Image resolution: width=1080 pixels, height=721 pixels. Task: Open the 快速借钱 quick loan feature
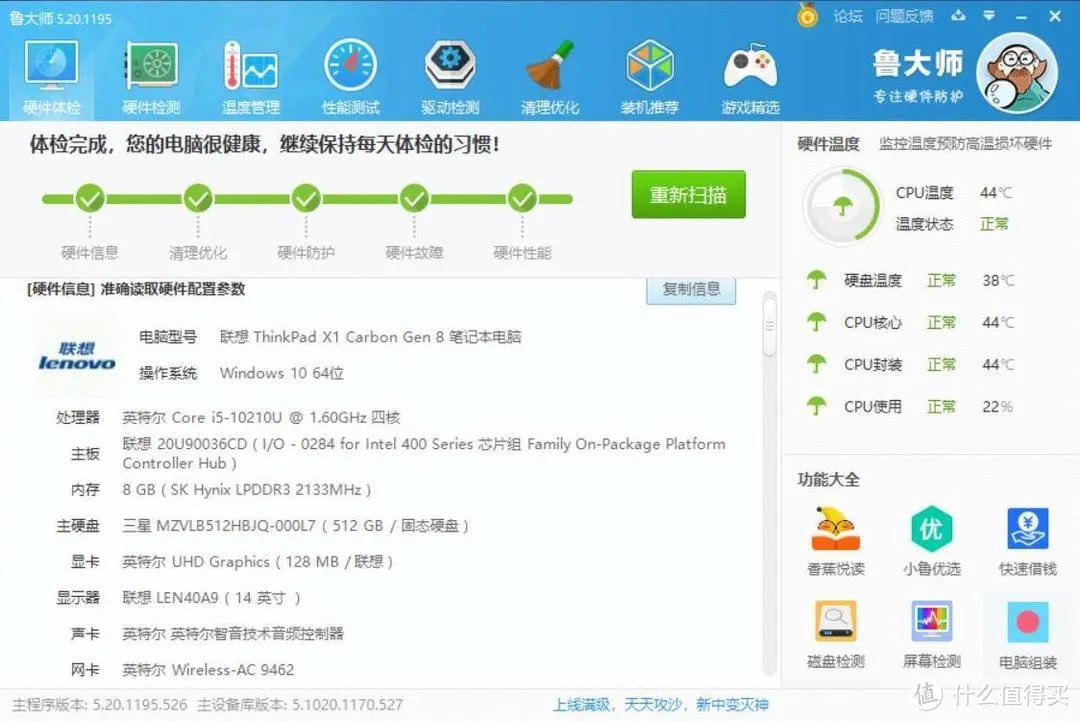click(1026, 538)
